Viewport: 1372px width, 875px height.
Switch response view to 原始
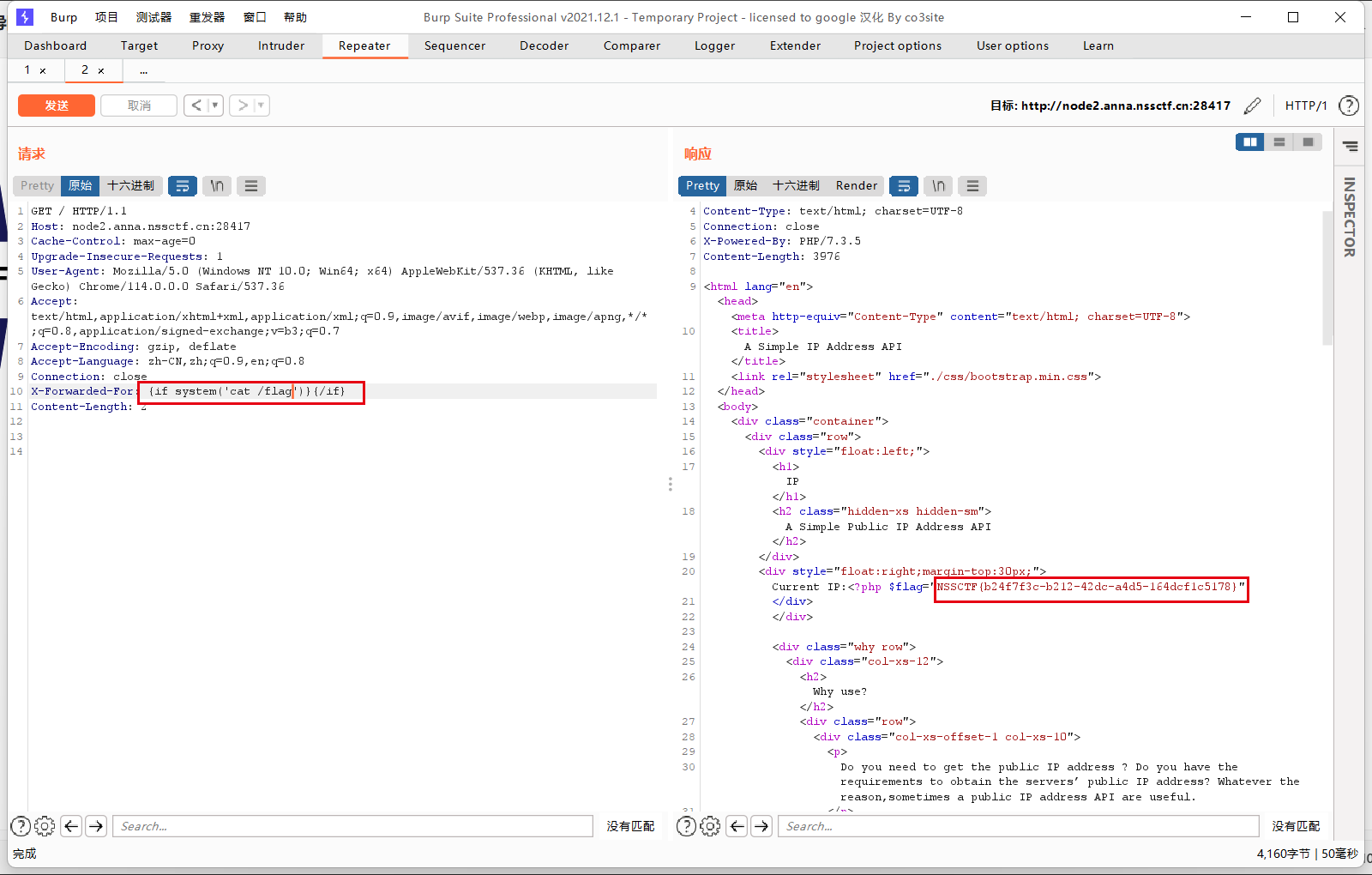tap(745, 185)
